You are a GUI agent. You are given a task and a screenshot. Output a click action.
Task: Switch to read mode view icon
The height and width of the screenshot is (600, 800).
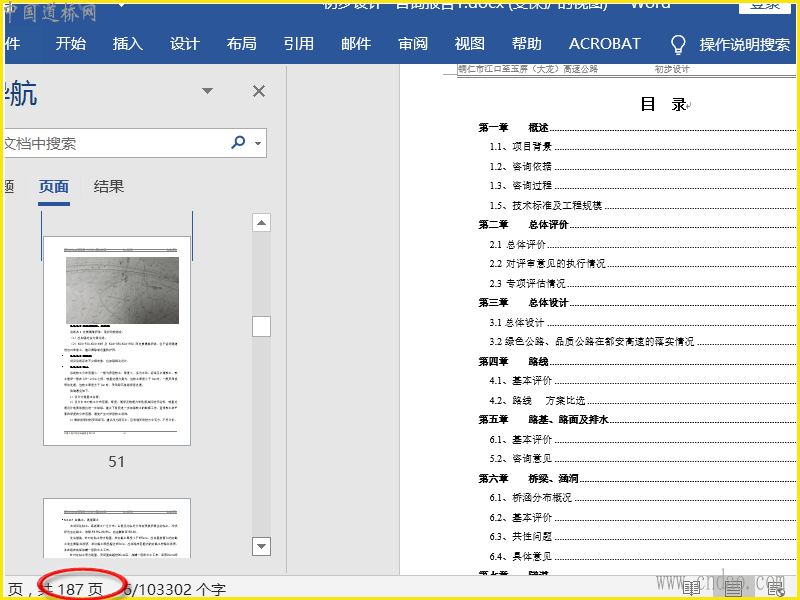tap(691, 588)
